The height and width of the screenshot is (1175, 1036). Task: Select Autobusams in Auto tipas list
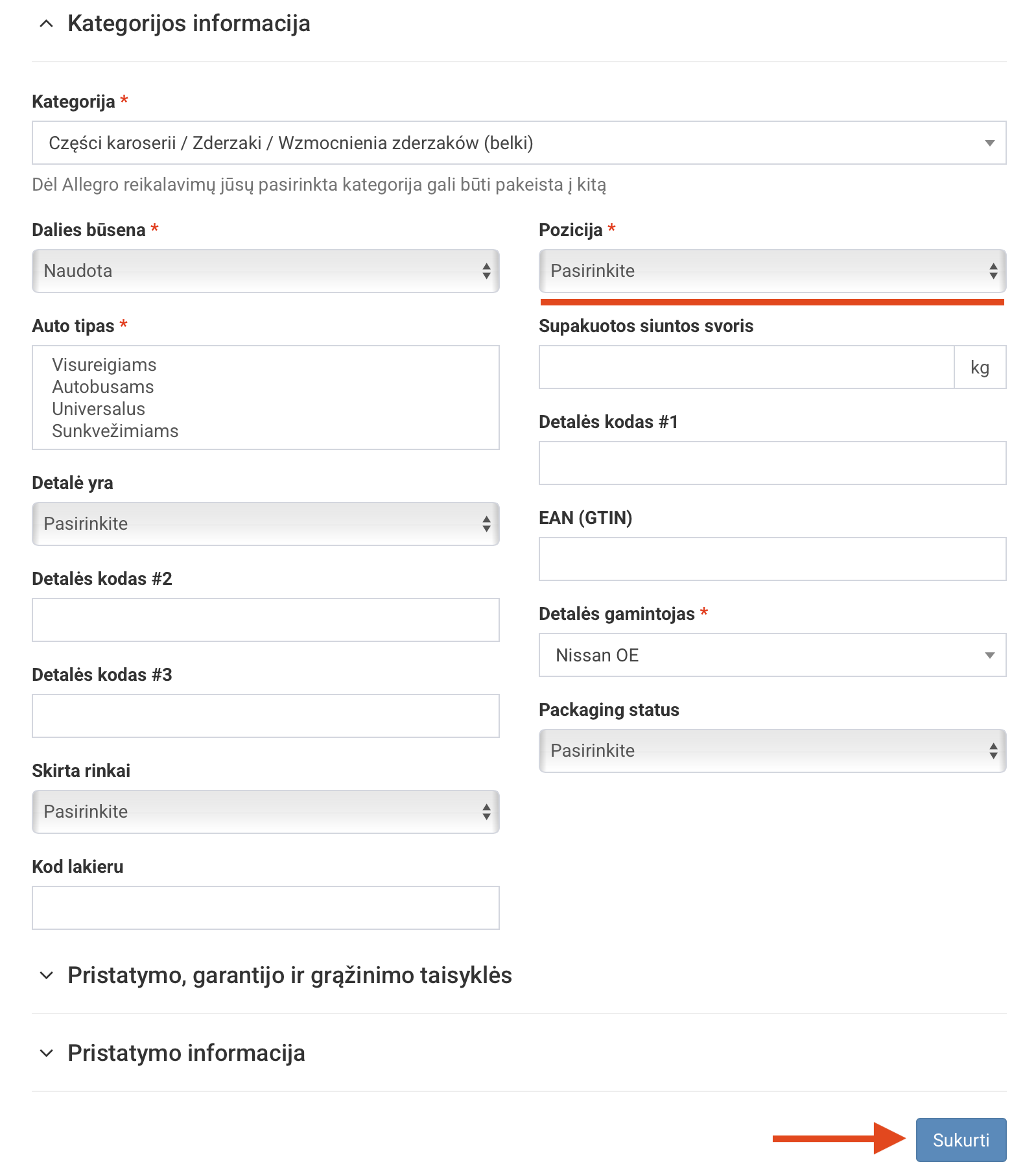pos(103,387)
